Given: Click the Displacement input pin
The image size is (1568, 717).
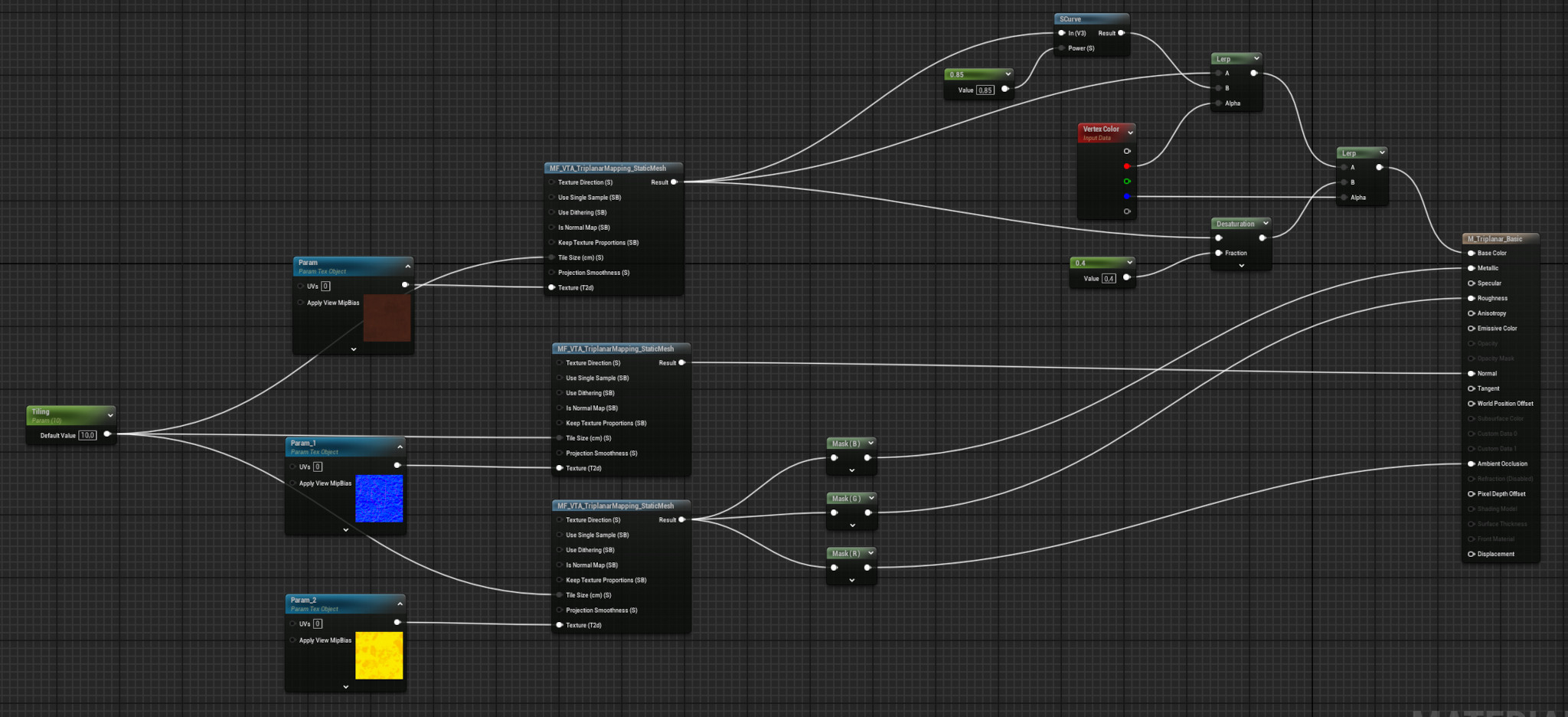Looking at the screenshot, I should click(x=1471, y=554).
